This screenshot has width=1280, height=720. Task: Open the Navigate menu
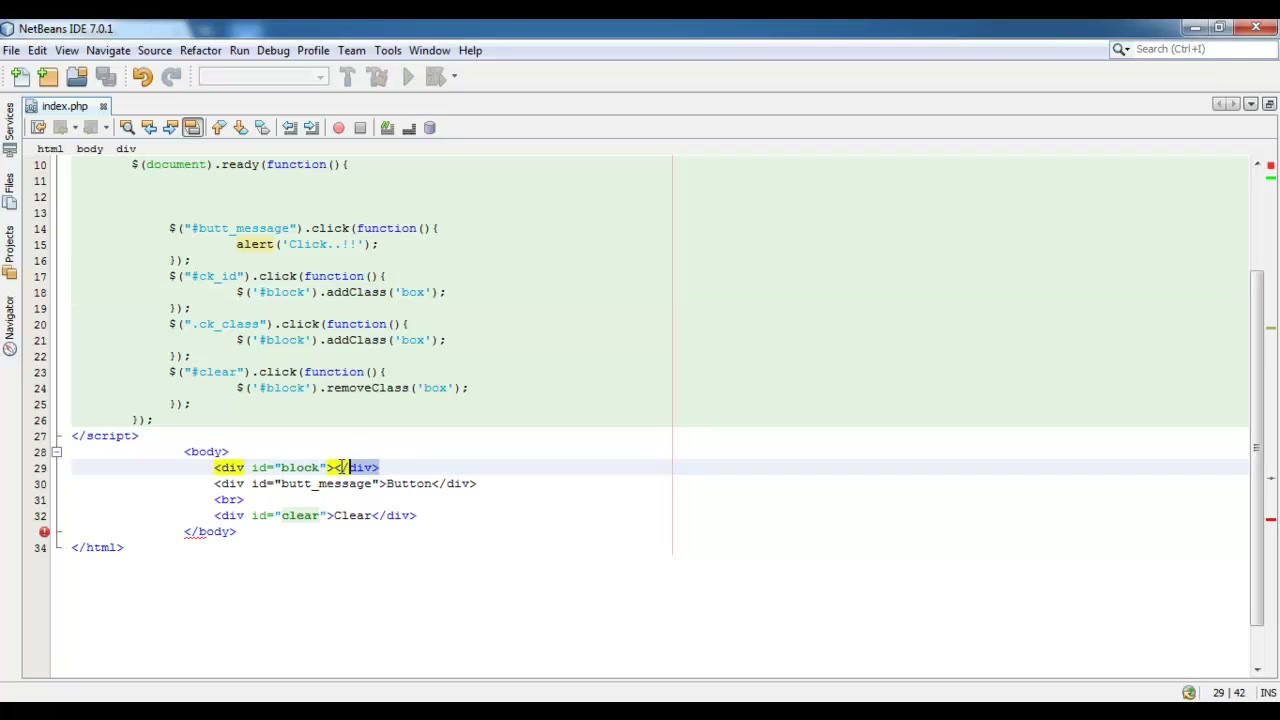(108, 50)
